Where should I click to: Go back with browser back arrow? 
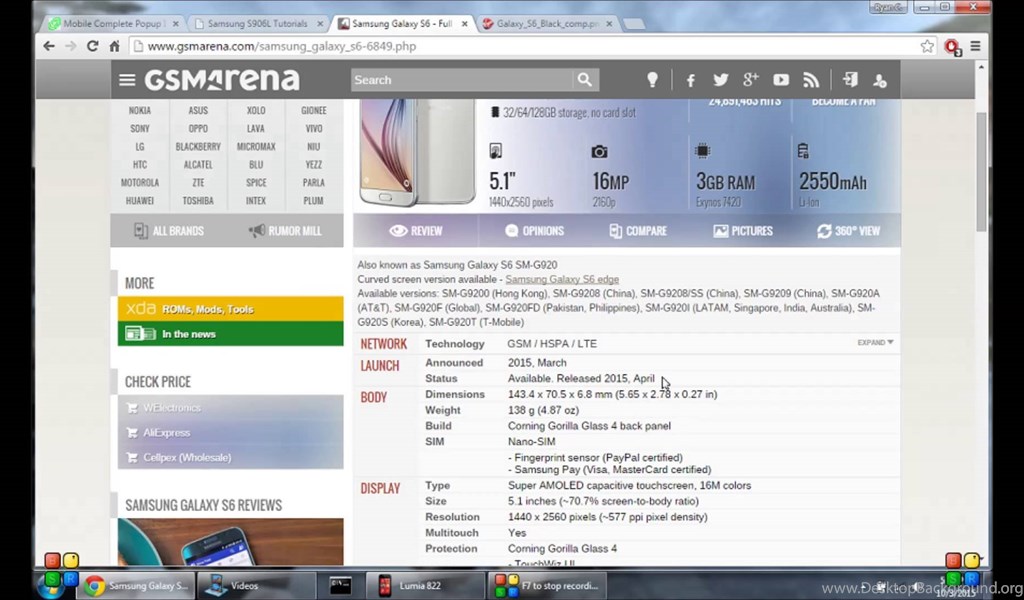coord(49,46)
